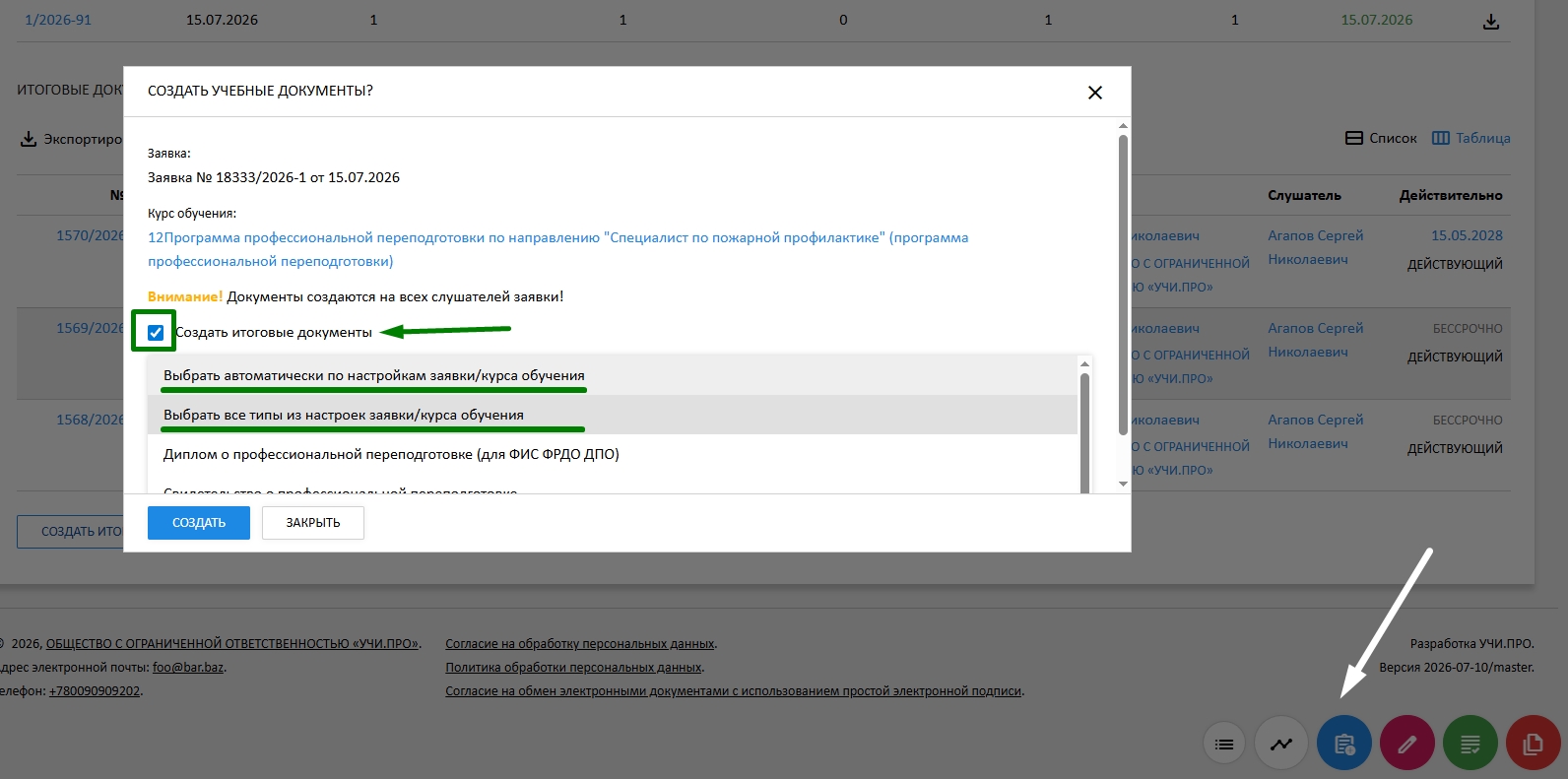Click the green checklist floating button

[1470, 744]
